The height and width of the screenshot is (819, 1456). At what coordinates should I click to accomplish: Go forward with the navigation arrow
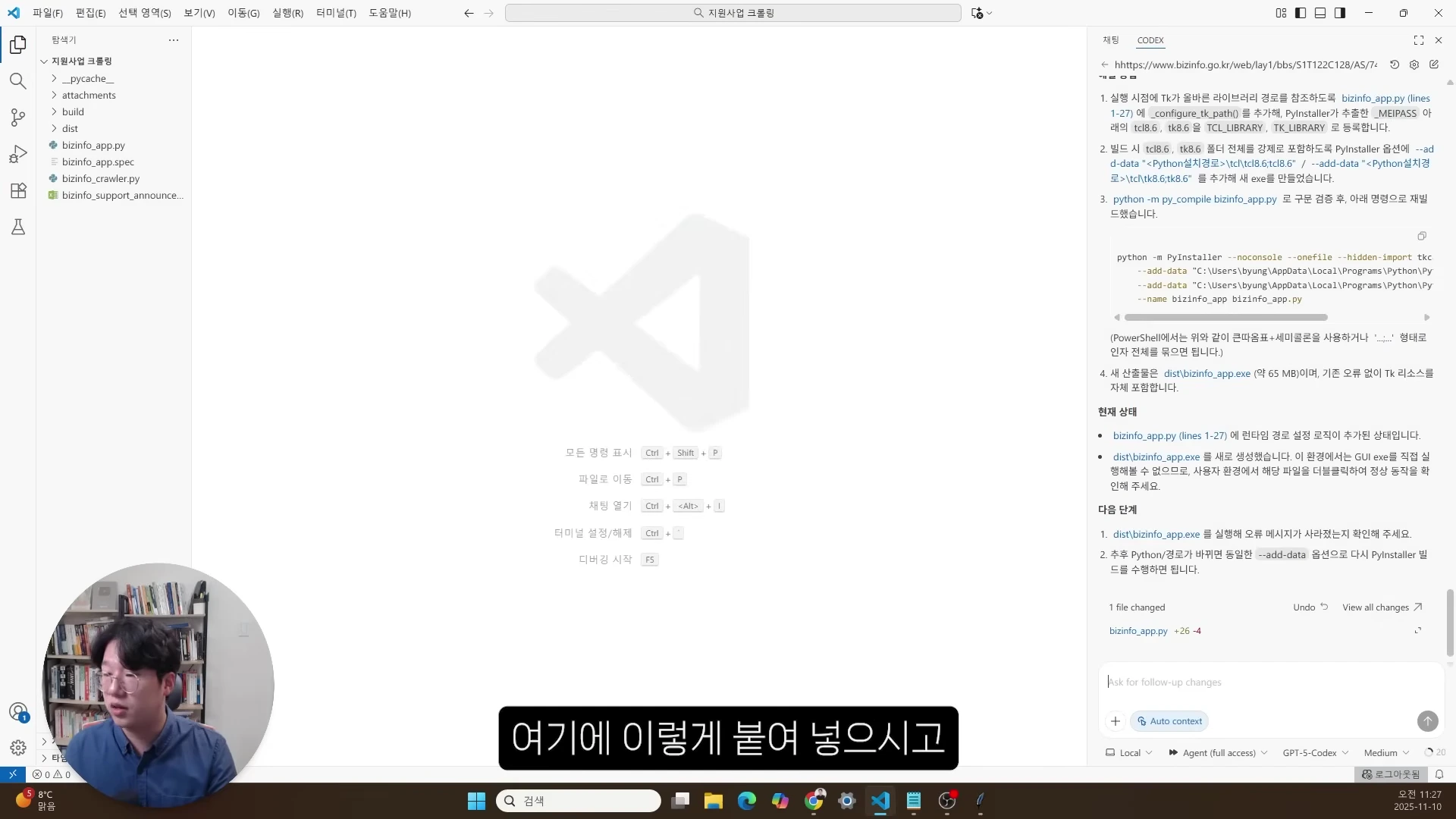[488, 13]
